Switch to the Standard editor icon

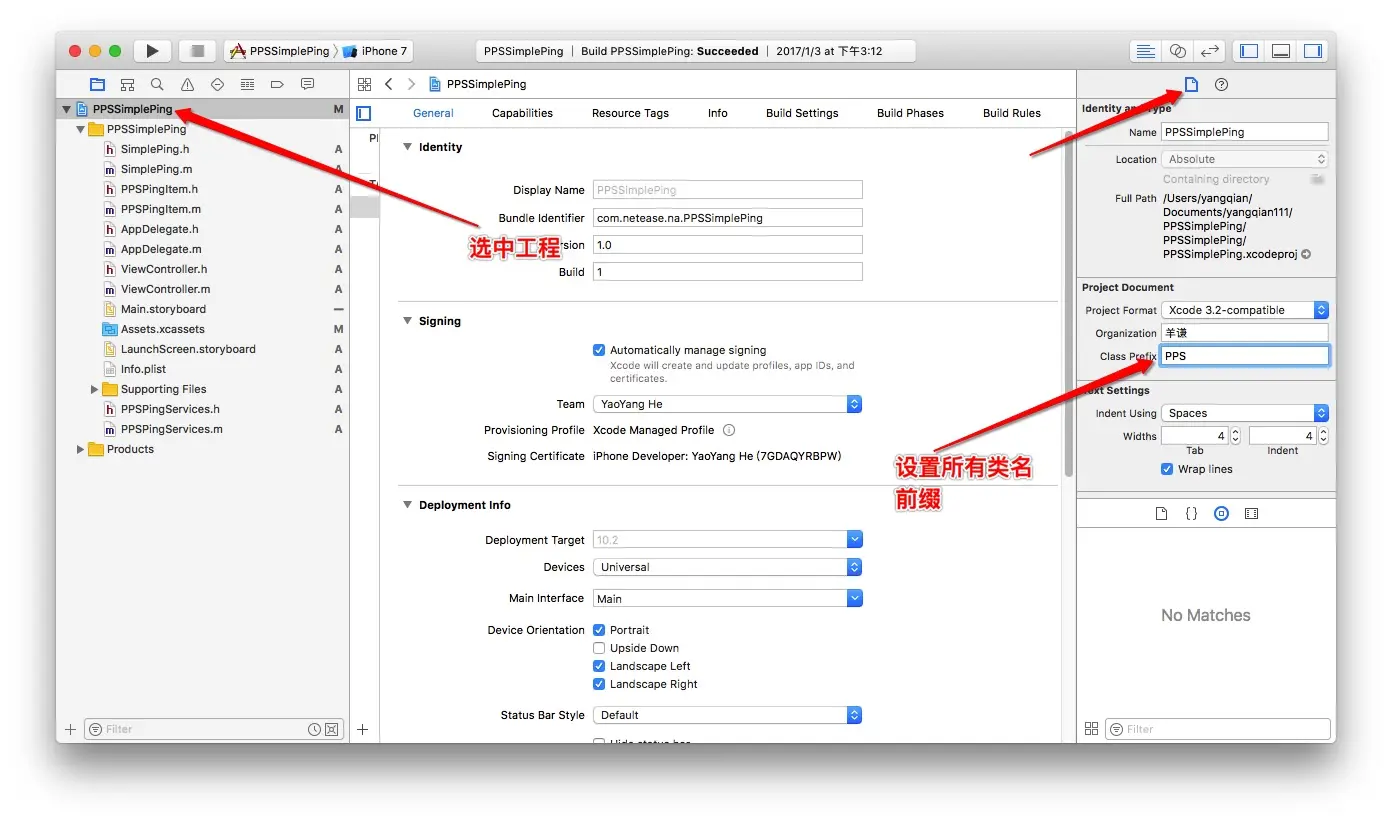click(1146, 51)
